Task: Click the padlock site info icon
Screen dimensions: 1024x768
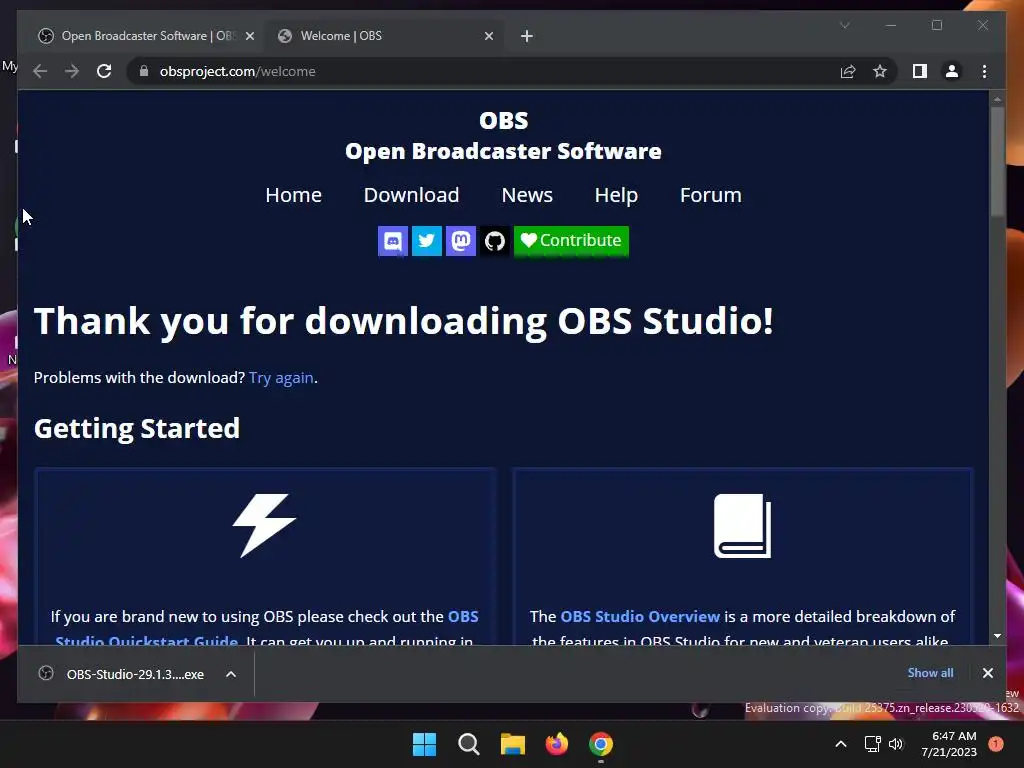Action: [144, 71]
